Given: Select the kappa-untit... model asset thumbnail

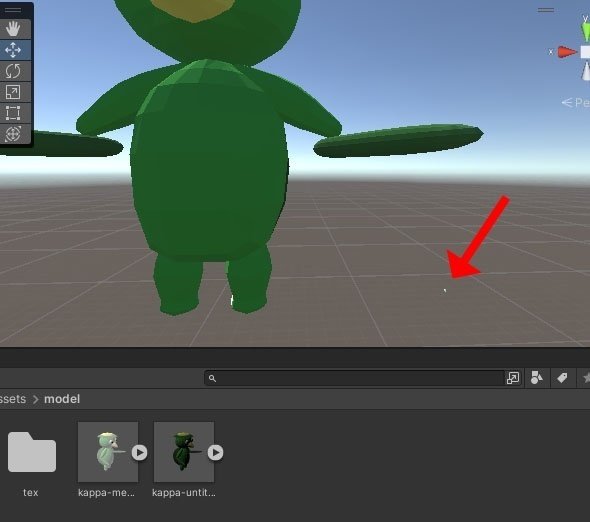Looking at the screenshot, I should tap(184, 452).
